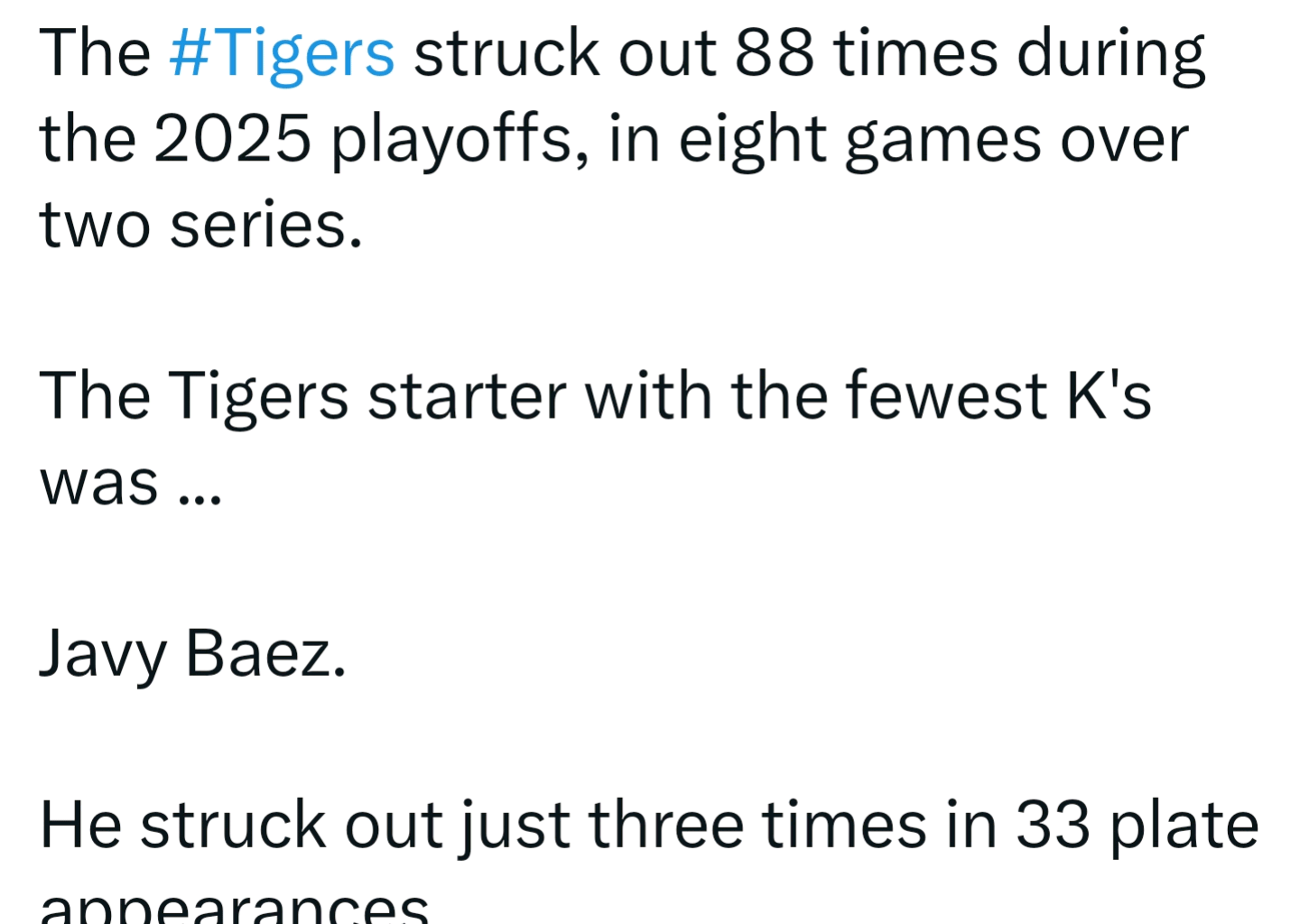This screenshot has width=1300, height=924.
Task: Click the words 'The Tigers starter'
Action: (303, 396)
